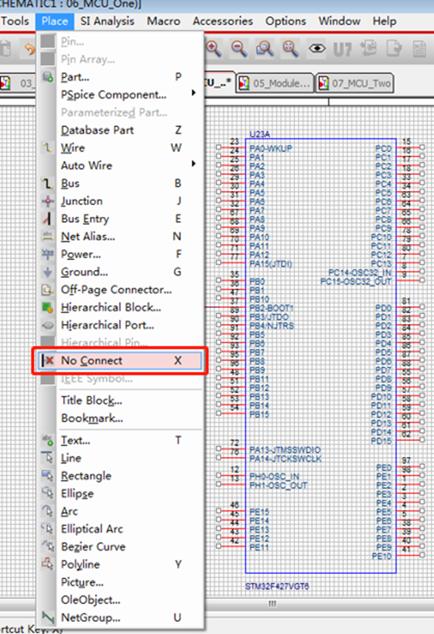Open the Options menu

[x=286, y=21]
